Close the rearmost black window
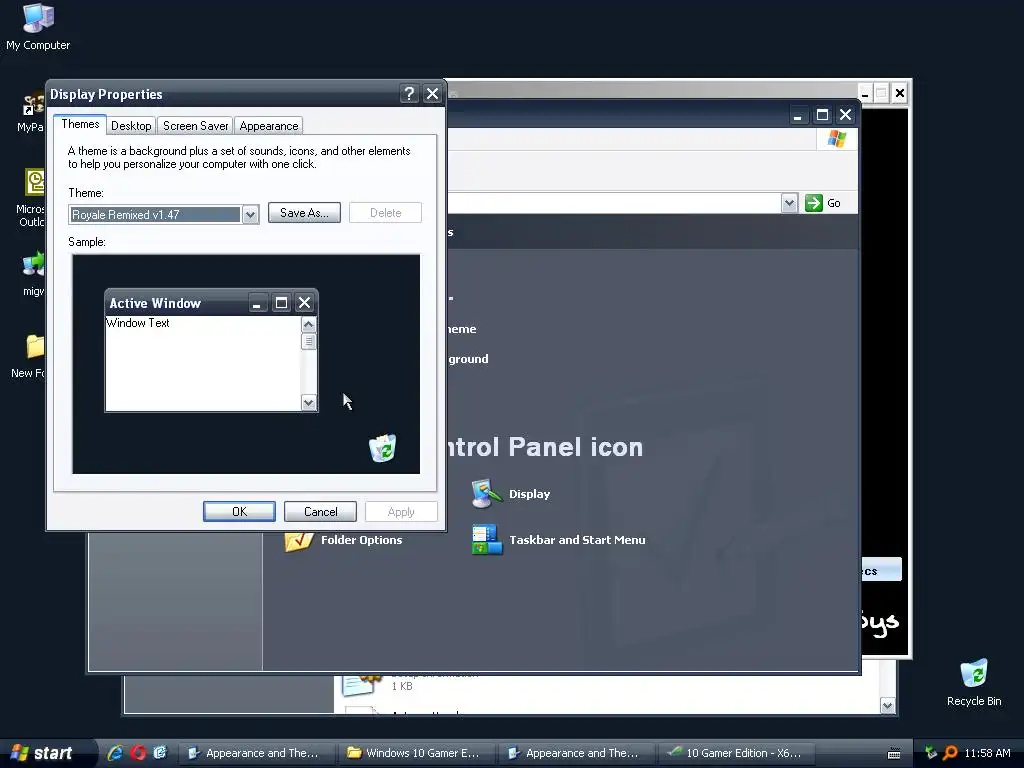The height and width of the screenshot is (768, 1024). (x=899, y=93)
